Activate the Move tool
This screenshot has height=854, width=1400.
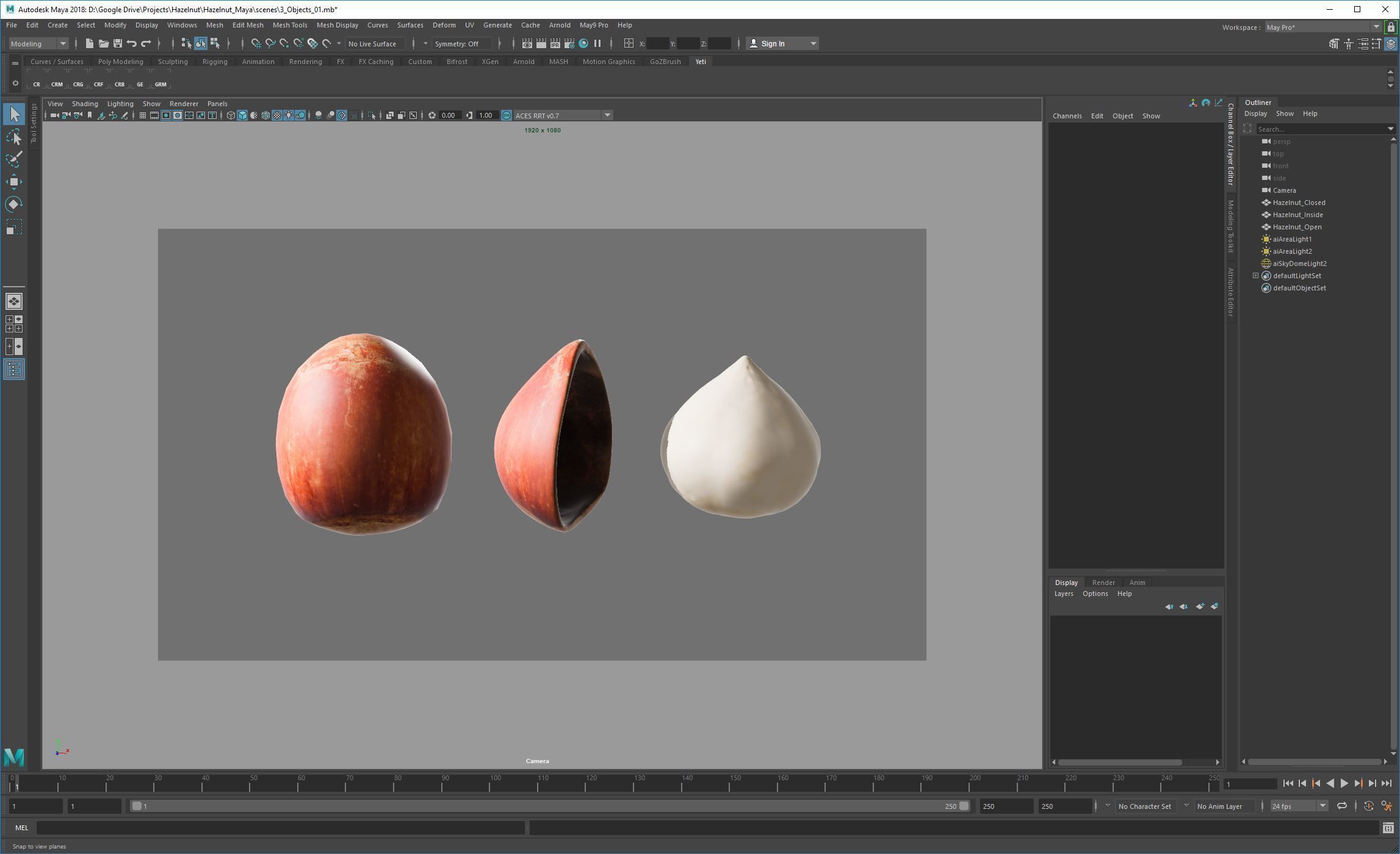click(14, 182)
